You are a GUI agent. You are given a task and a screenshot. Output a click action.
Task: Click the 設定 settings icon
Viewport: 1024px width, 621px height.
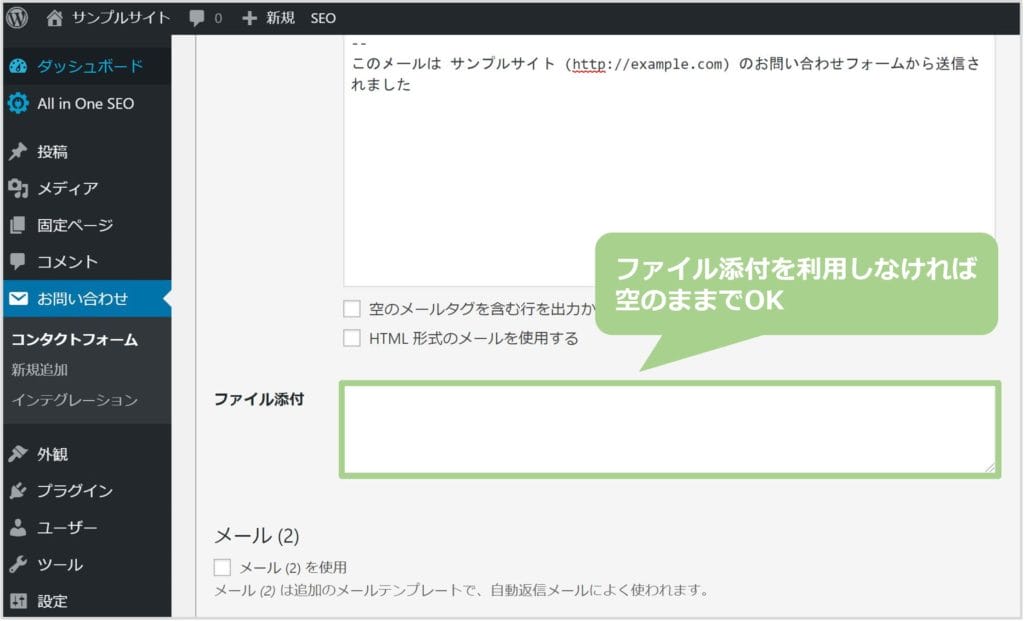[18, 601]
